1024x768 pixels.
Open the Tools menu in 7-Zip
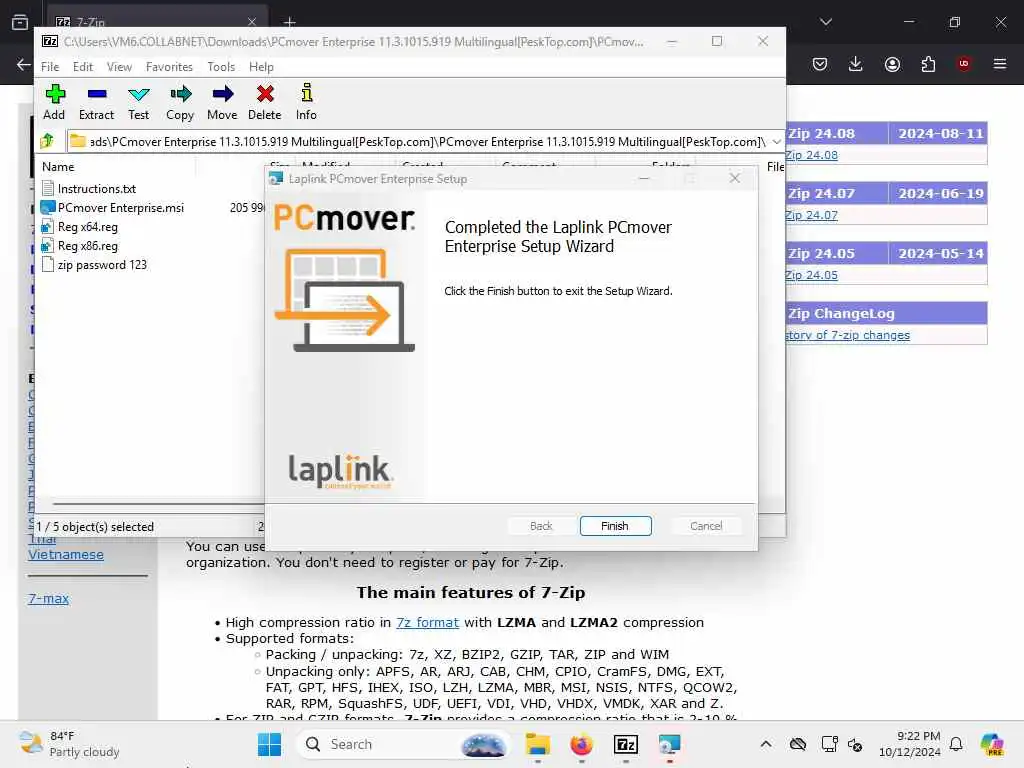[221, 67]
